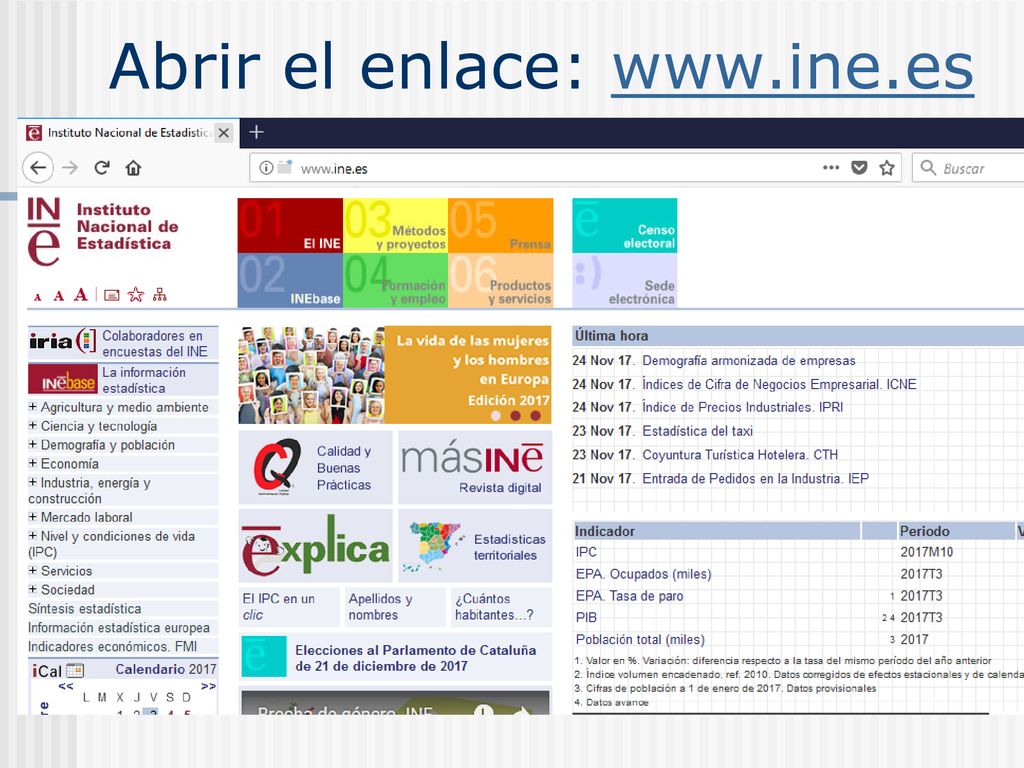Go to previous month in calendar

(65, 686)
